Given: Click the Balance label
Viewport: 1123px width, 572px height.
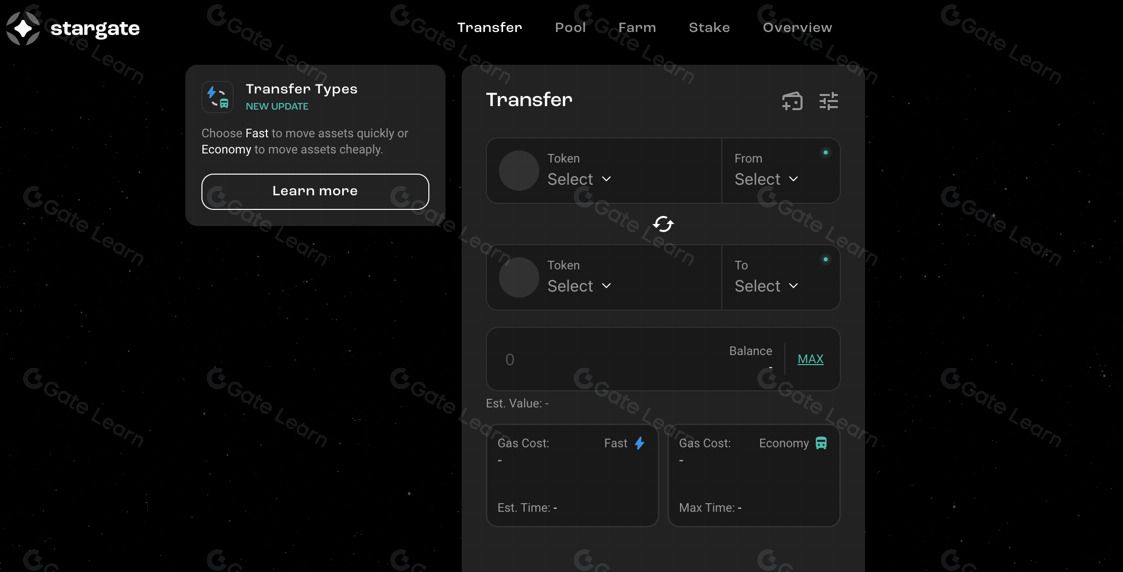Looking at the screenshot, I should pos(751,351).
